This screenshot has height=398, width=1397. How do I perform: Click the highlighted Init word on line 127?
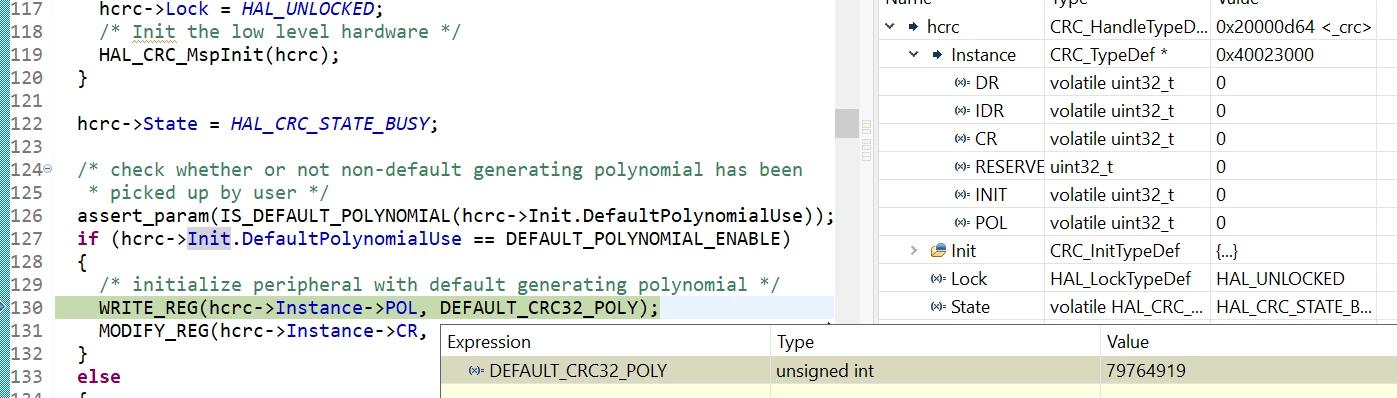click(209, 239)
